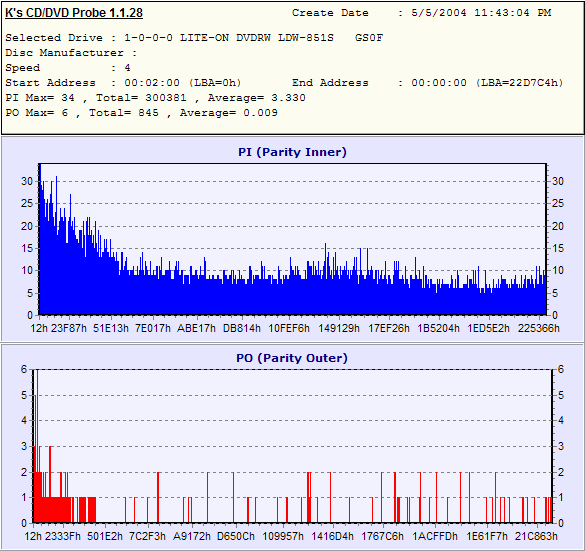Click the 30 tick on the PI left axis

(x=27, y=181)
